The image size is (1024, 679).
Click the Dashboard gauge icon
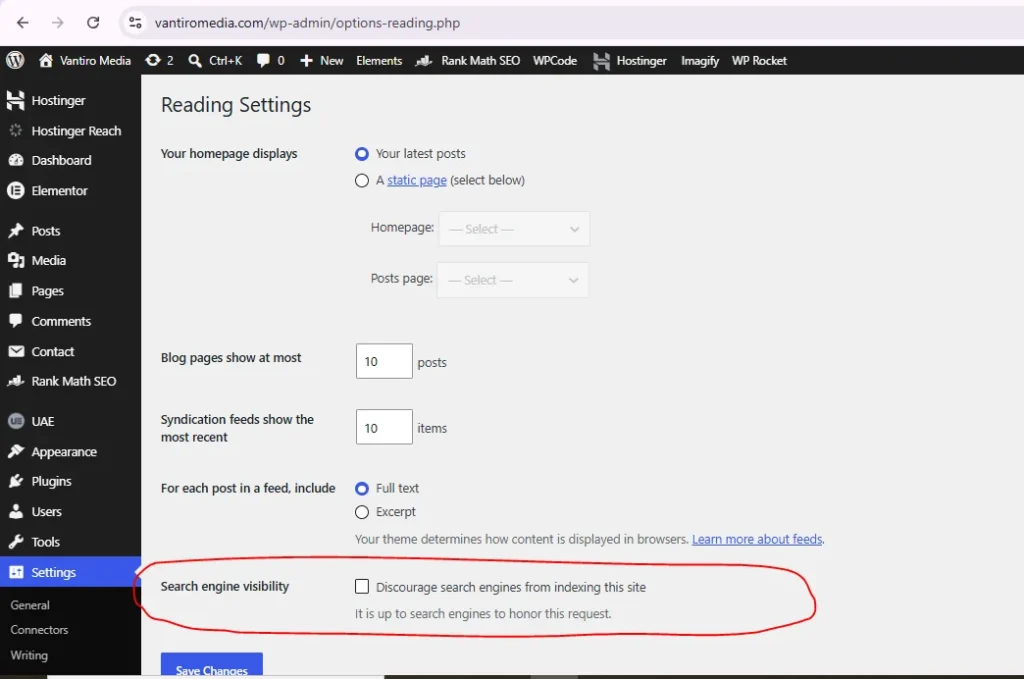point(16,160)
